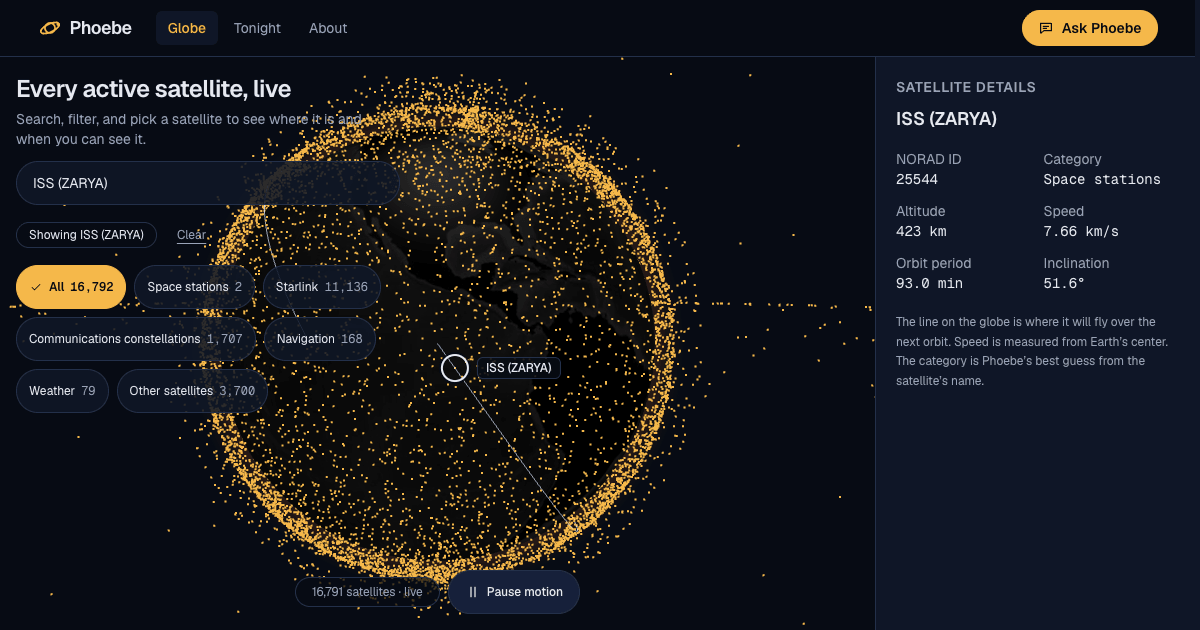Go to the About page
Viewport: 1200px width, 630px height.
pos(328,28)
